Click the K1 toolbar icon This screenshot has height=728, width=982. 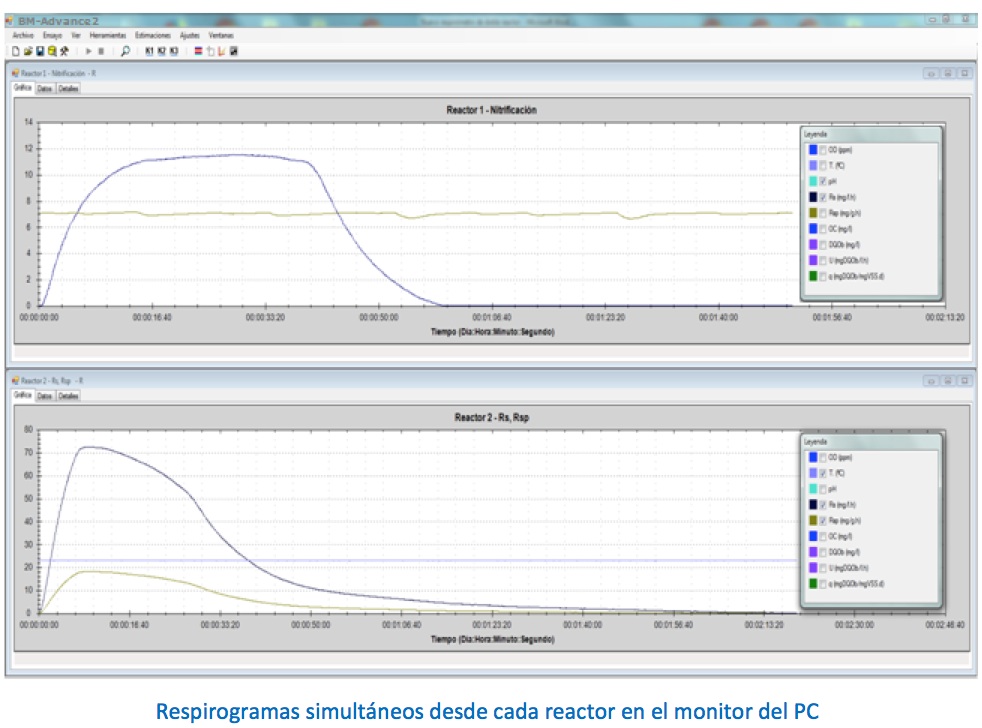click(x=149, y=51)
